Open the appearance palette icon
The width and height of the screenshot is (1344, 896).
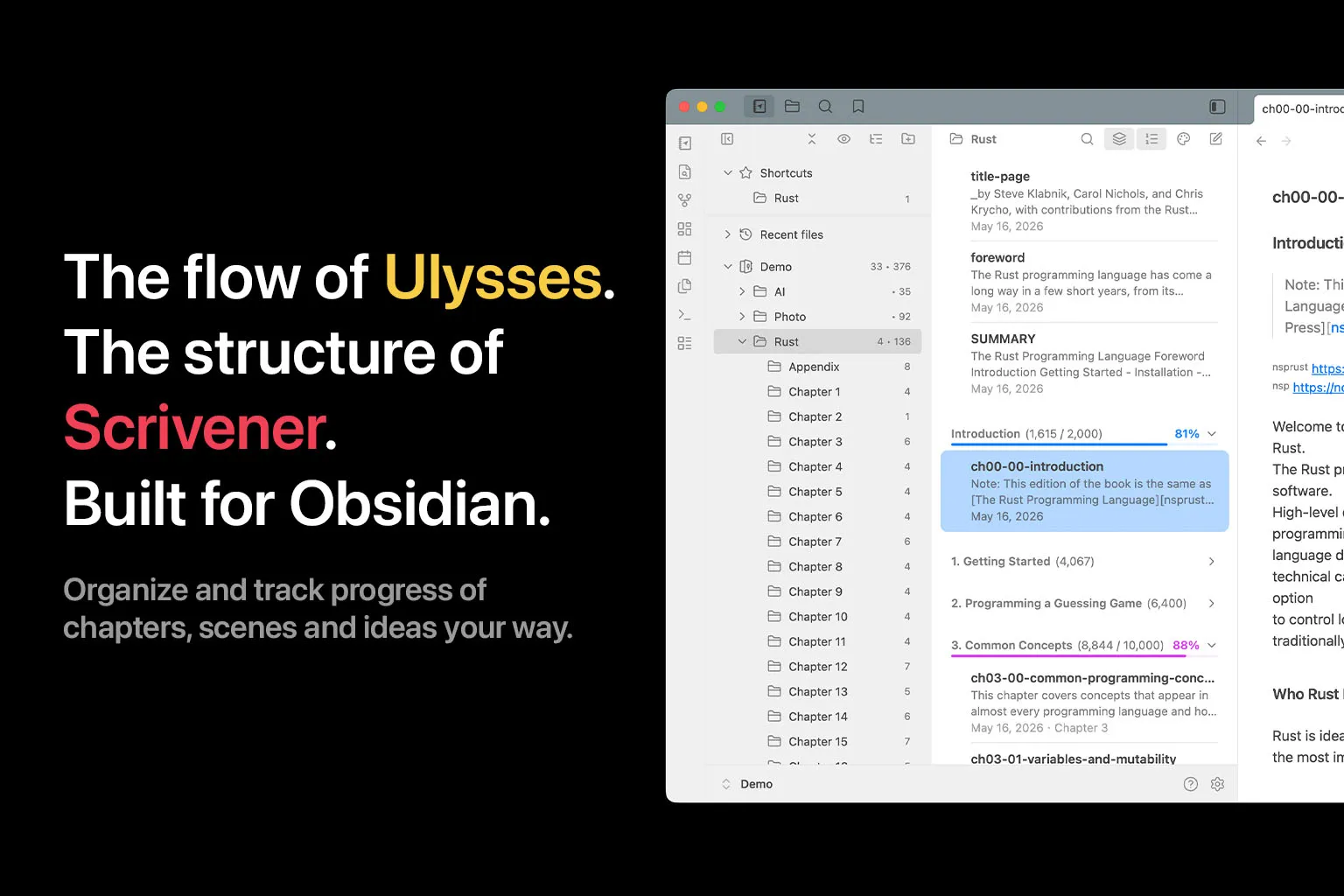(1184, 139)
